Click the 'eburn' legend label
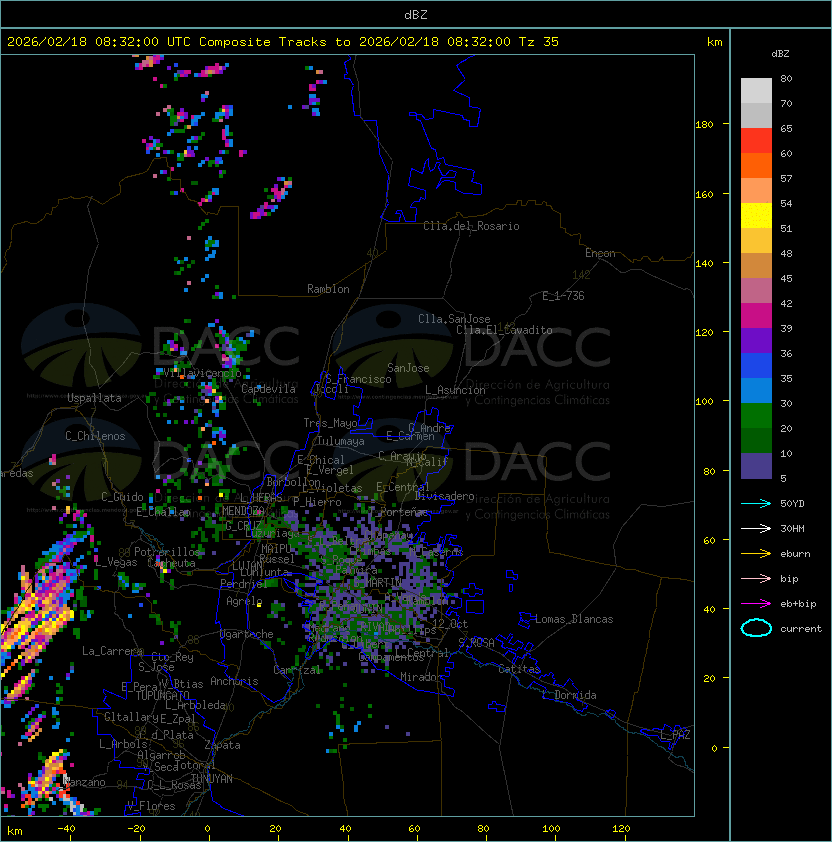 point(795,554)
